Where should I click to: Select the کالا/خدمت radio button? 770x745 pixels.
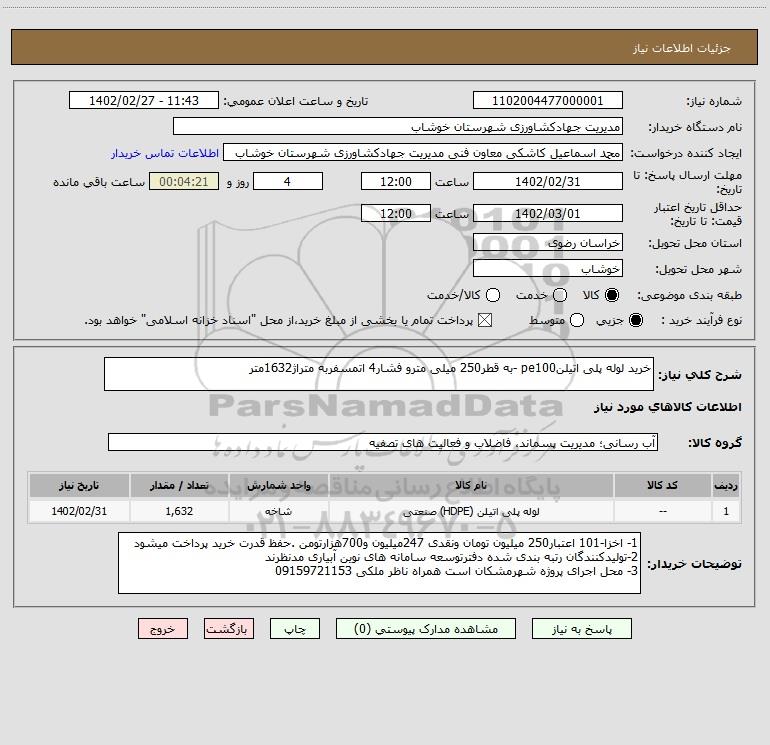[493, 295]
